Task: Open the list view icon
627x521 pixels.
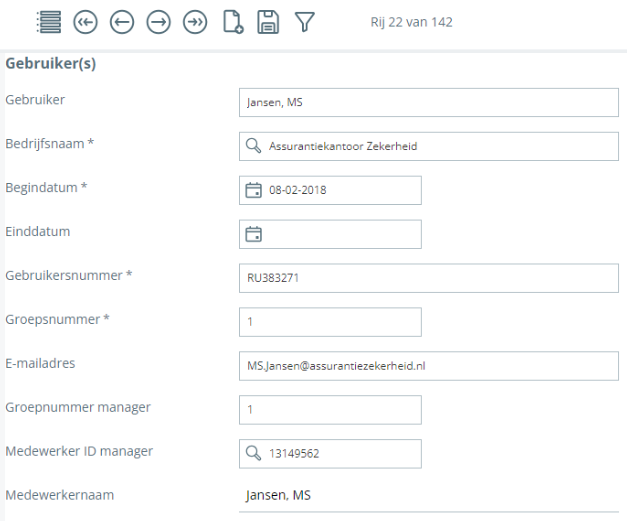Action: click(x=48, y=22)
